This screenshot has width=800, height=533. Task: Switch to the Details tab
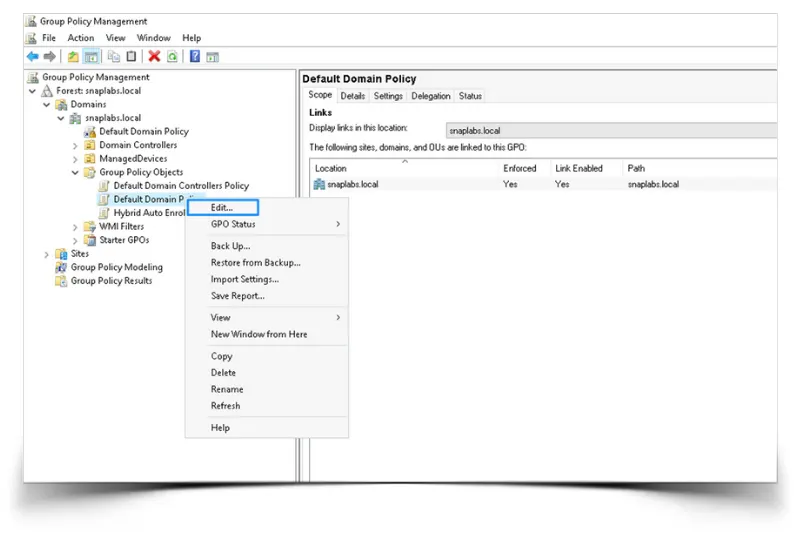pos(353,96)
